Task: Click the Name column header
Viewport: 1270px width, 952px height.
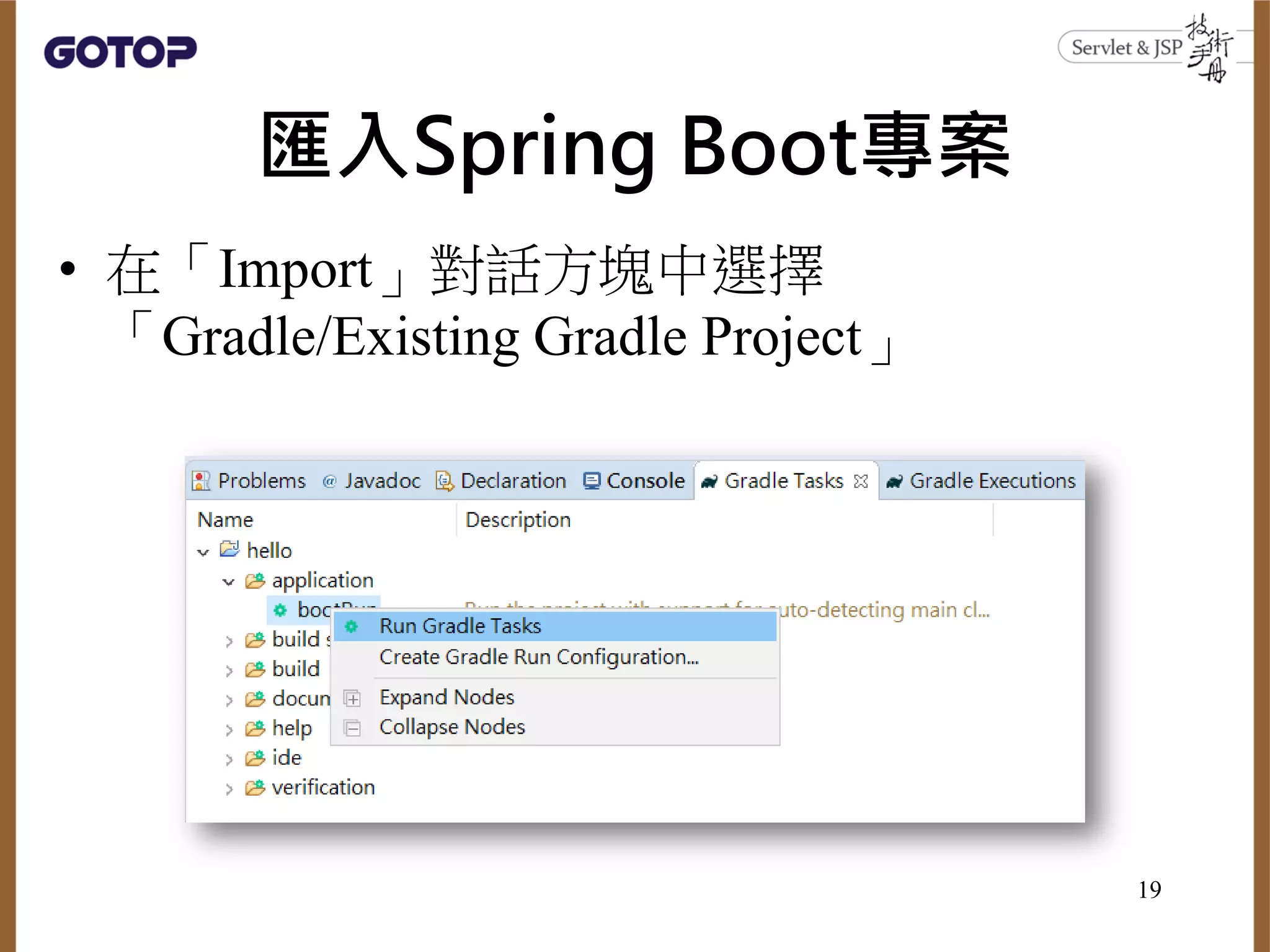Action: [x=225, y=520]
